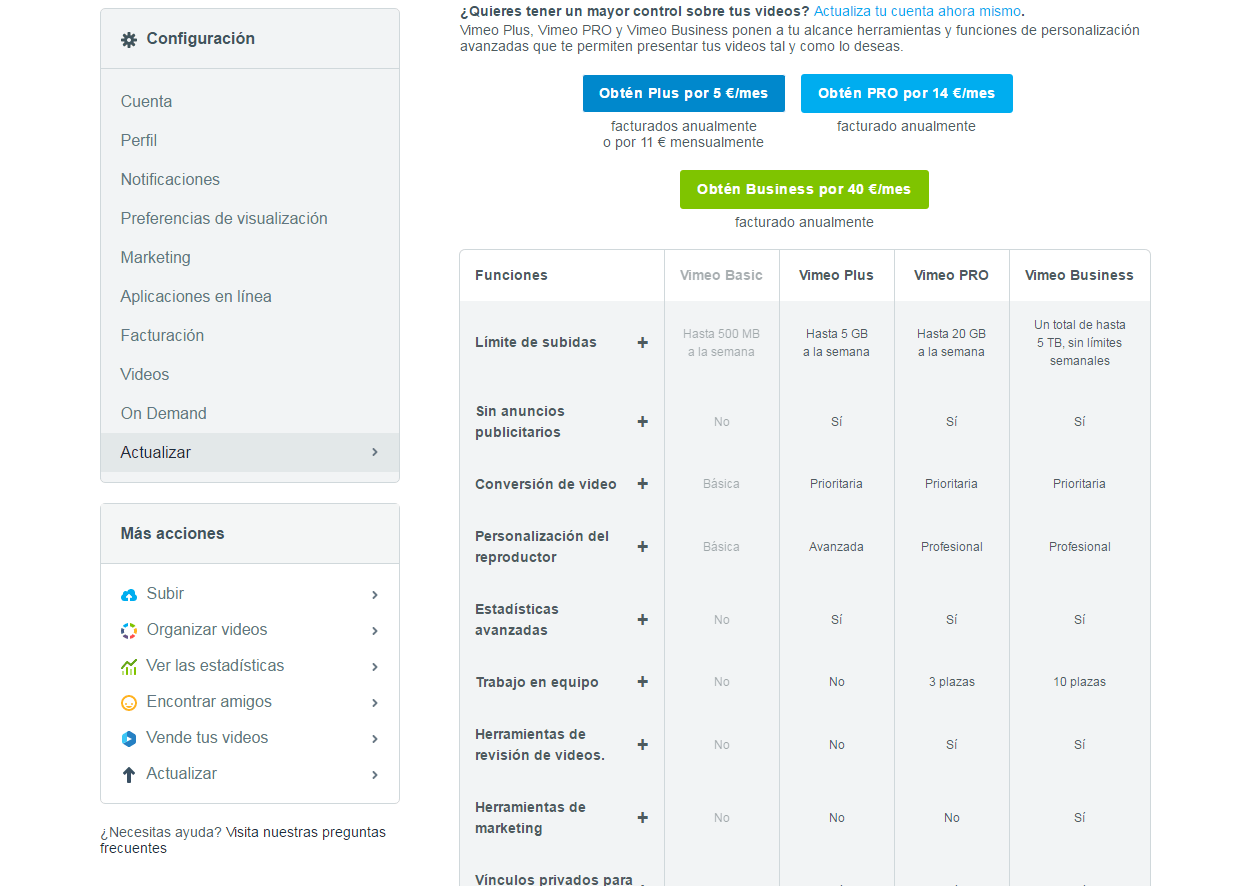The height and width of the screenshot is (886, 1241).
Task: Click Obtén Plus por 5 €/mes button
Action: (684, 93)
